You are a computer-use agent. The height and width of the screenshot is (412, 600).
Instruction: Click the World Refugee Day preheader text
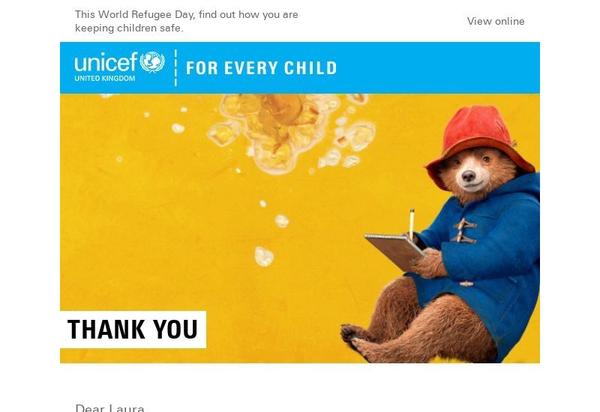186,21
